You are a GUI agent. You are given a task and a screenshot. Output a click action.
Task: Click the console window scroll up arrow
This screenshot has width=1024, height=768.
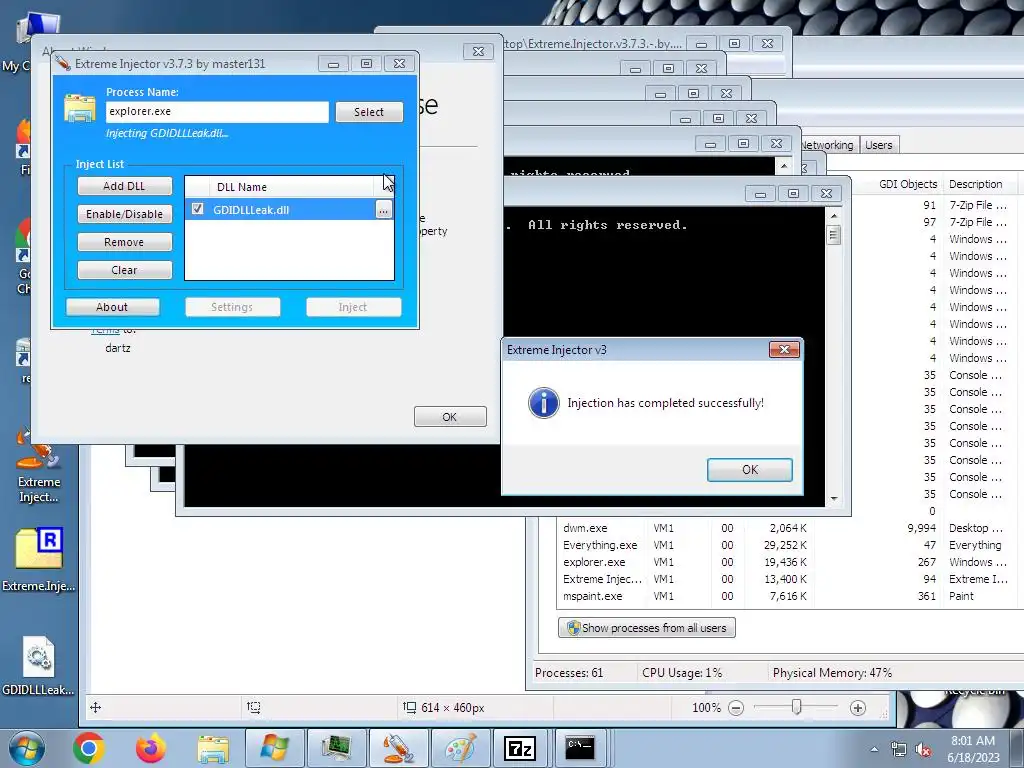[833, 216]
